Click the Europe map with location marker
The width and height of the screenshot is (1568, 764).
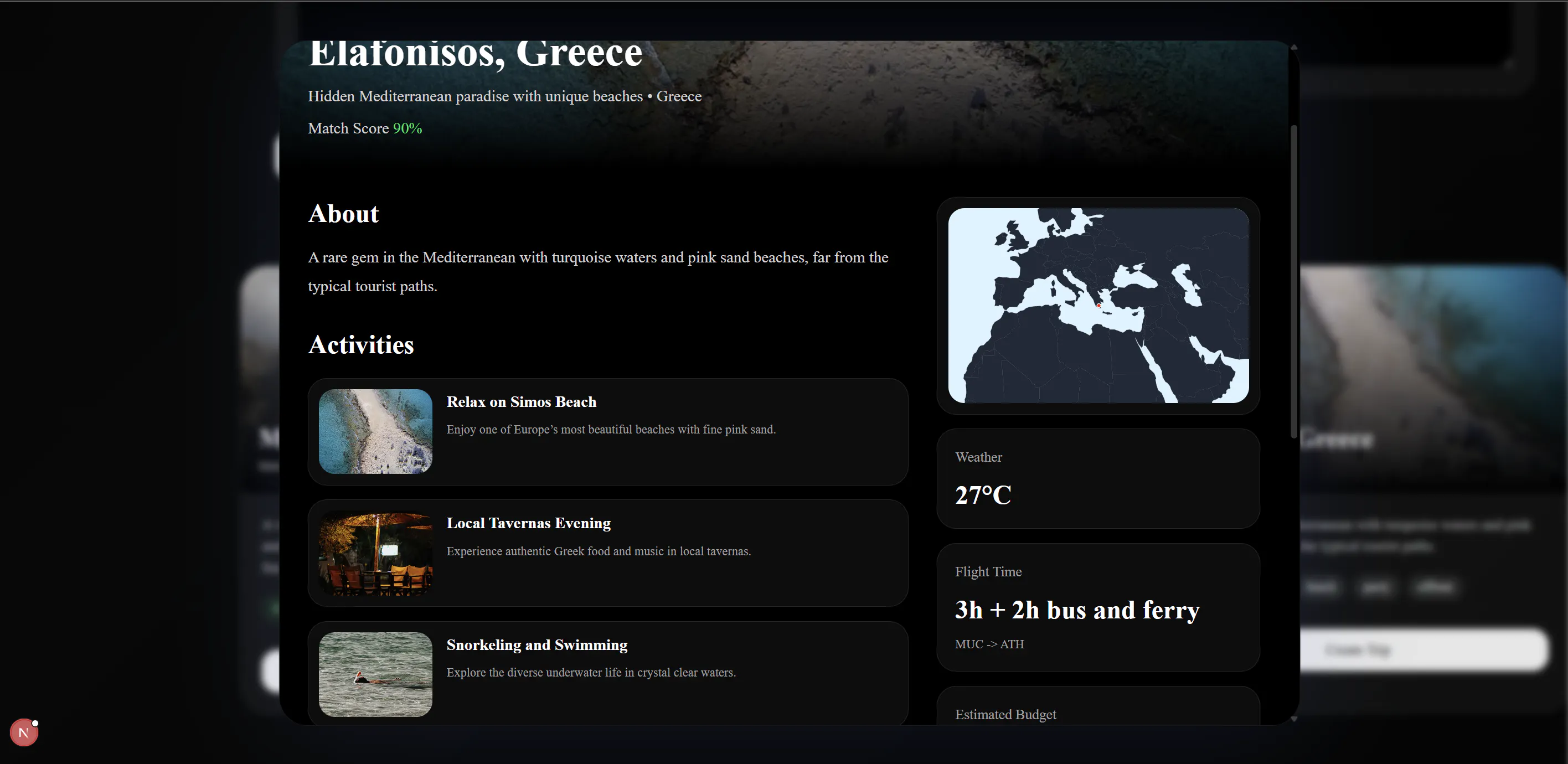[x=1098, y=305]
